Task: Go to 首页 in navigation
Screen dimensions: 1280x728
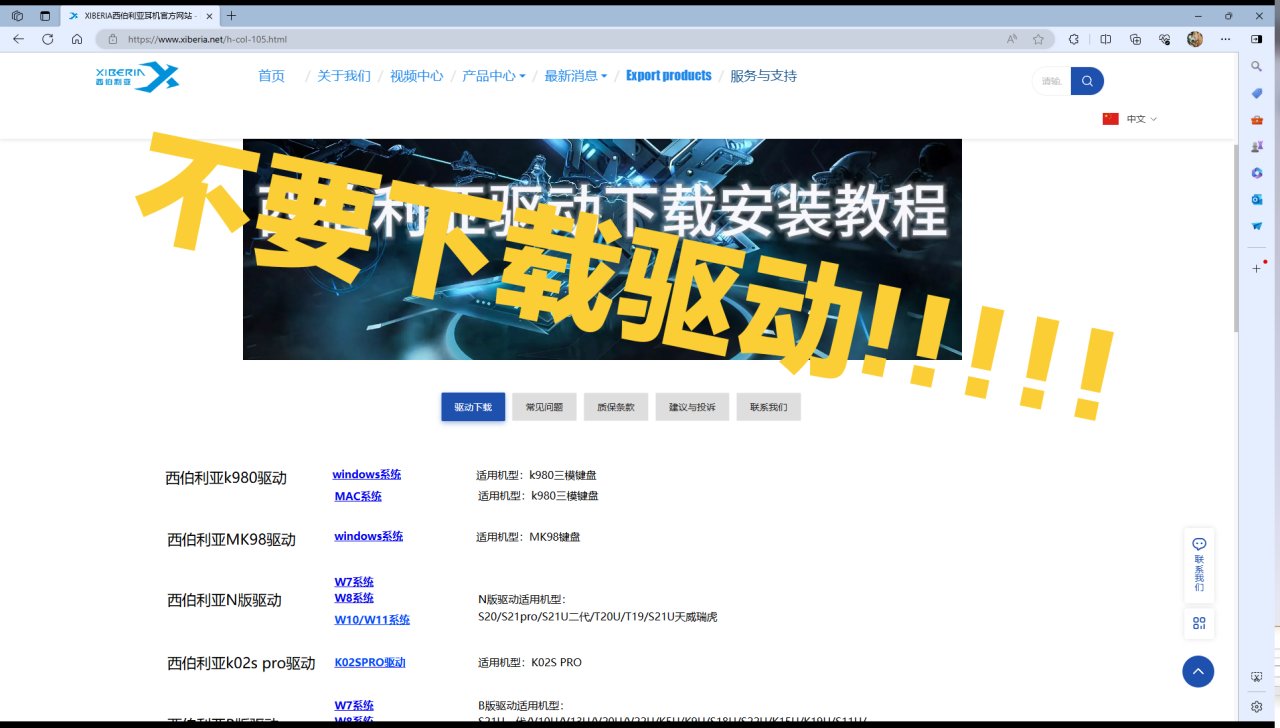Action: pyautogui.click(x=271, y=76)
